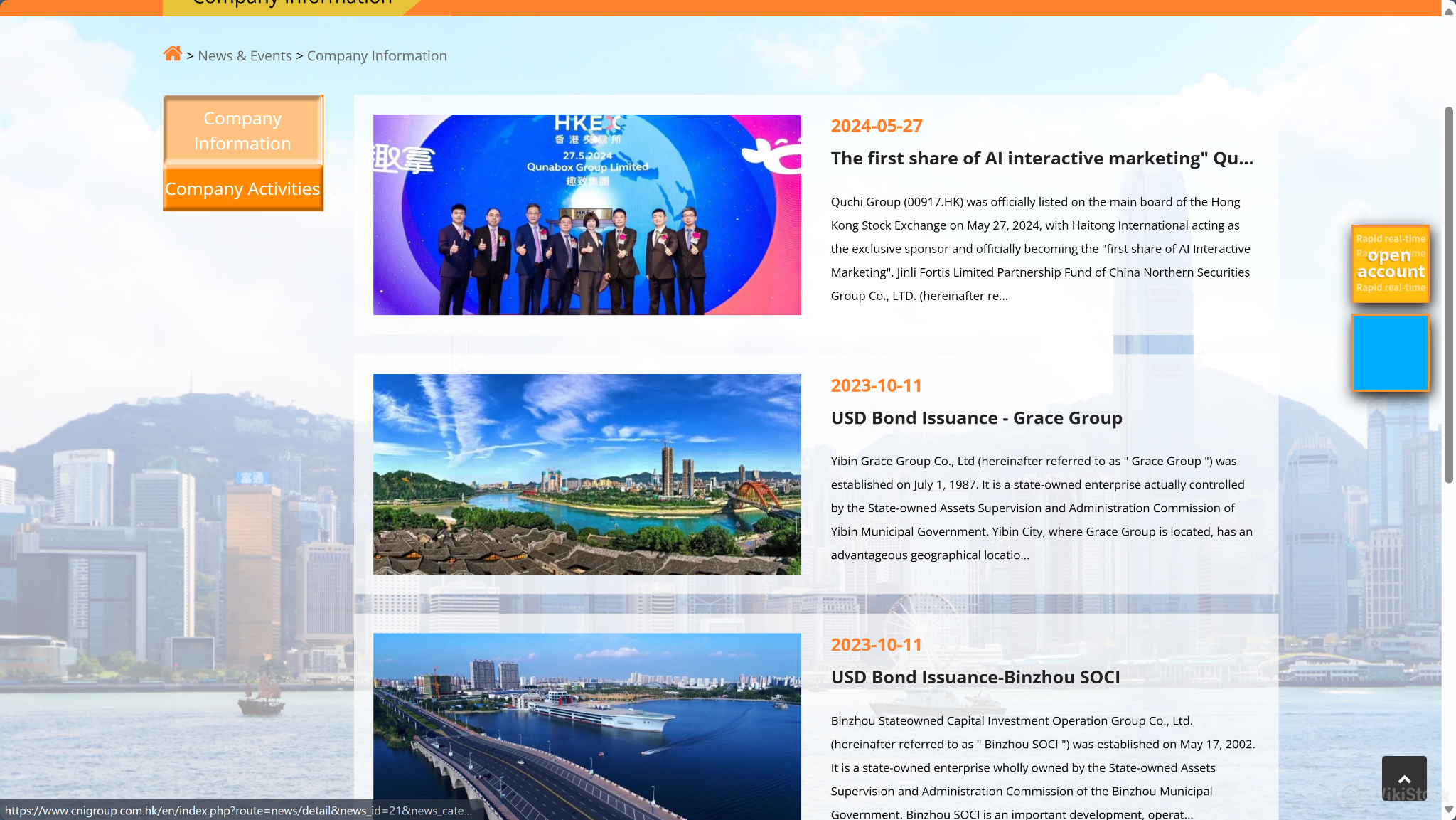The width and height of the screenshot is (1456, 820).
Task: Open USD Bond Issuance-Binzhou SOCI article
Action: click(x=975, y=678)
